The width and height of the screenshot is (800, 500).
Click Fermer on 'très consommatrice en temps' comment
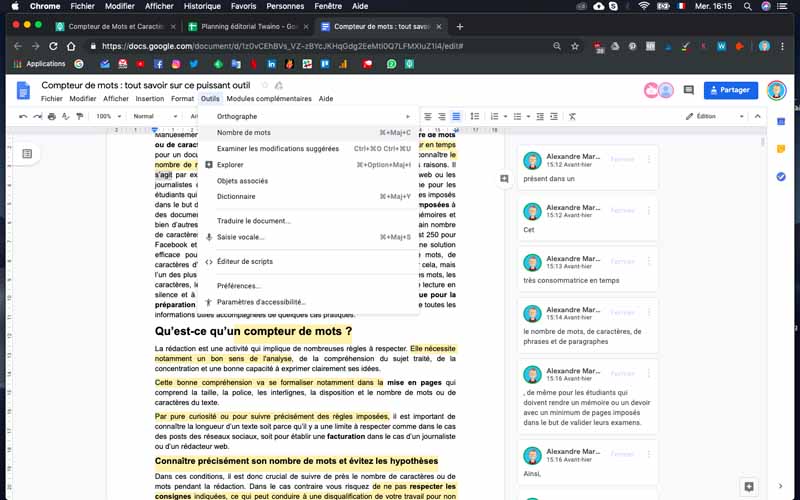(x=622, y=261)
